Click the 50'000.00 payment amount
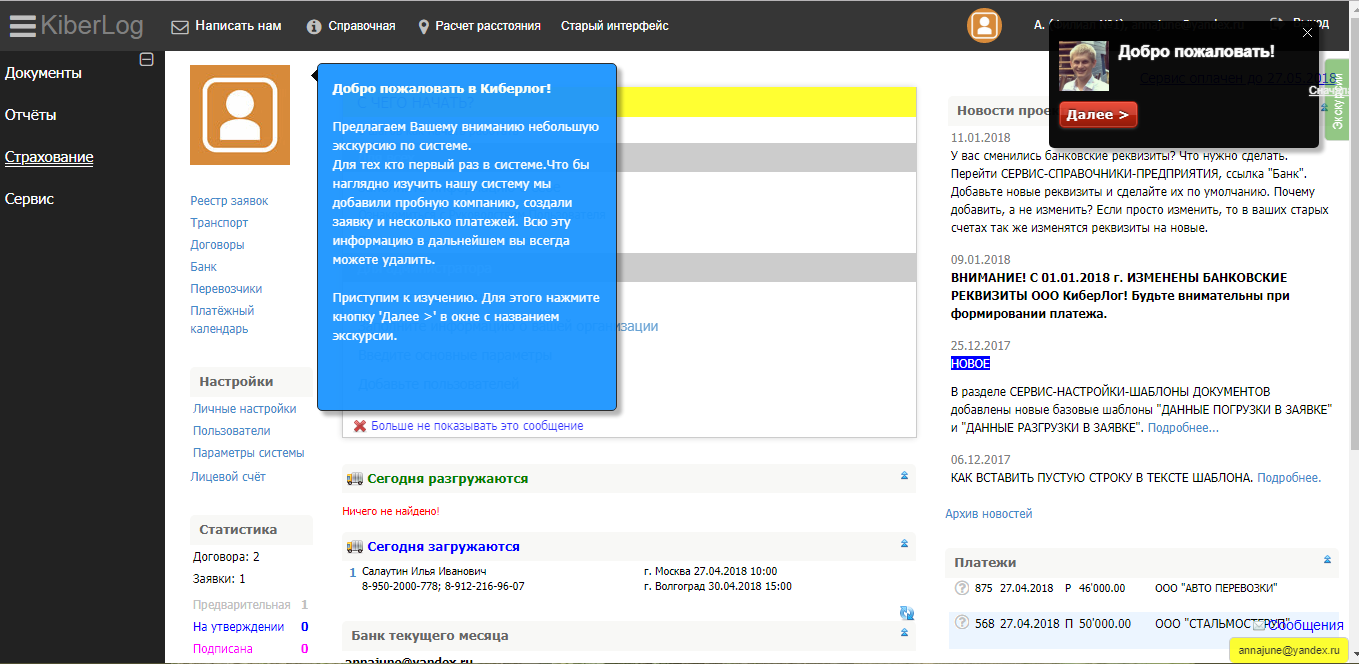Screen dimensions: 1359x664 pyautogui.click(x=1105, y=623)
